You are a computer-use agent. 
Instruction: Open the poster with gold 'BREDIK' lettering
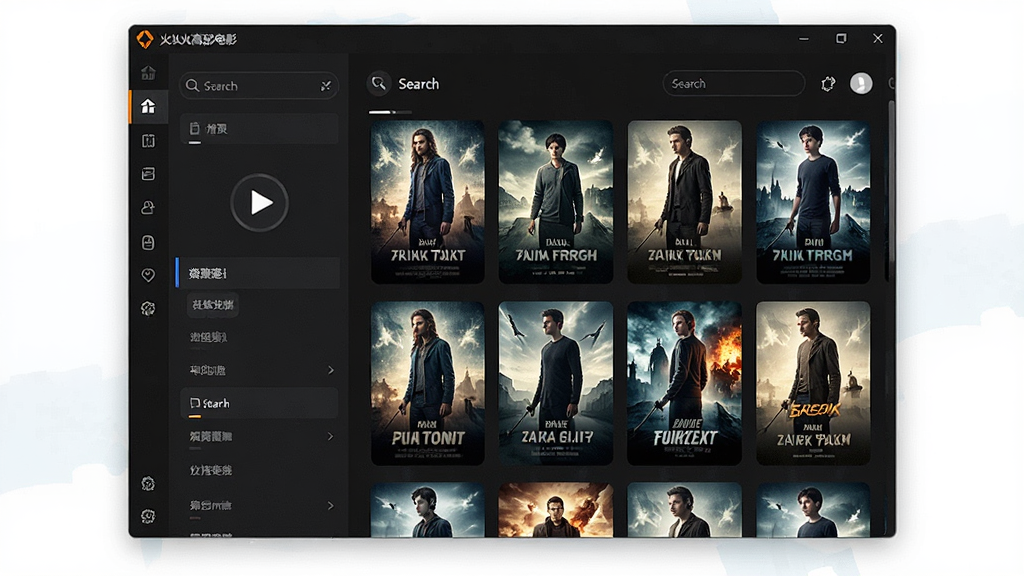(x=813, y=383)
